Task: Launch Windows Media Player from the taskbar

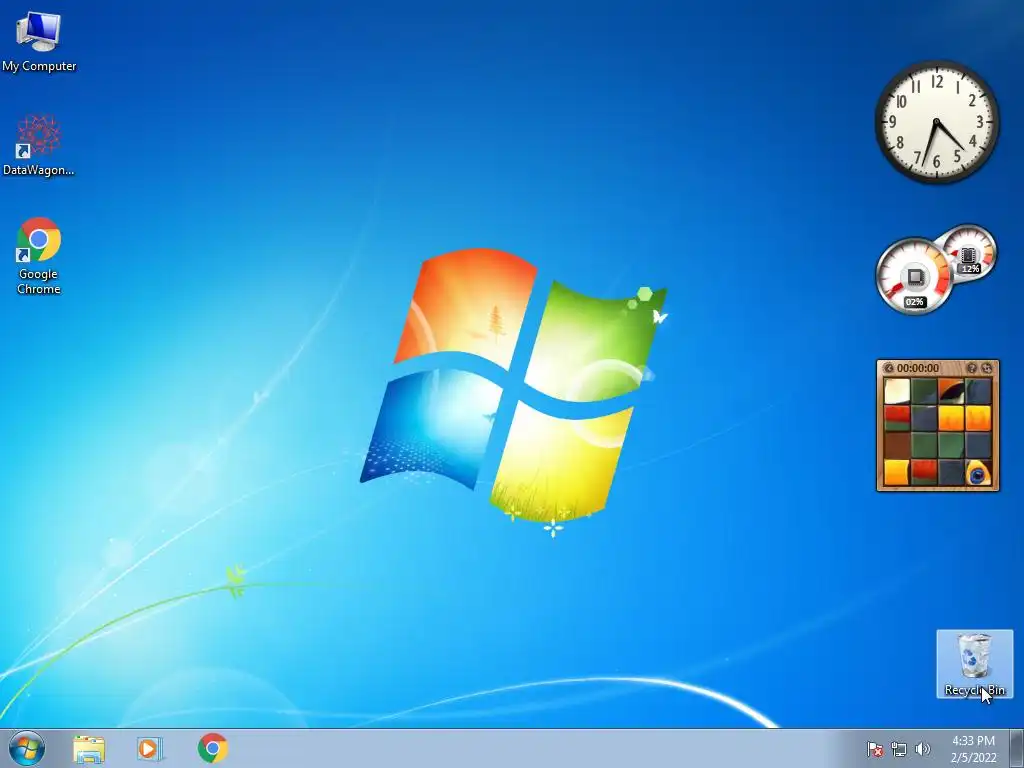Action: pyautogui.click(x=150, y=749)
